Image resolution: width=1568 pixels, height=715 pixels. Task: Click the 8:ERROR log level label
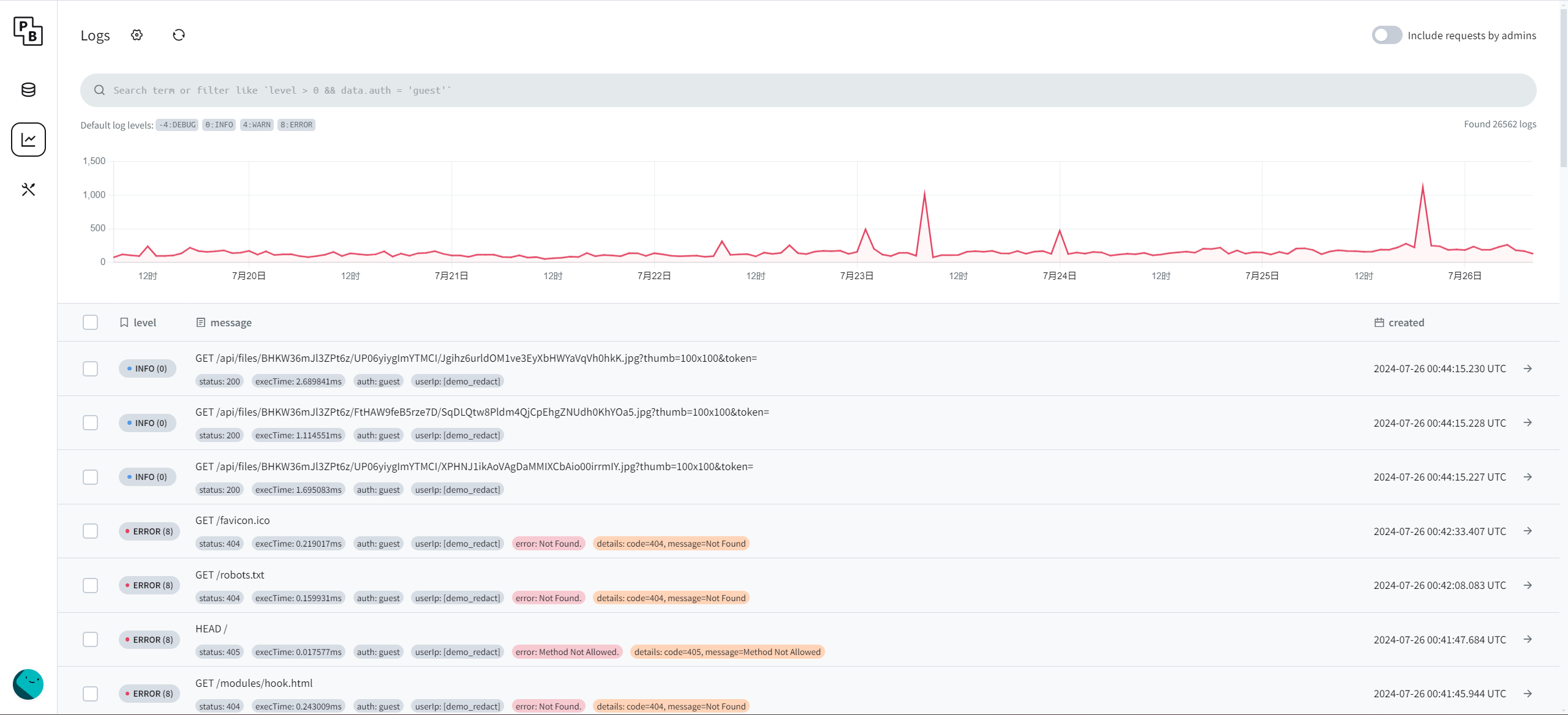pyautogui.click(x=296, y=125)
